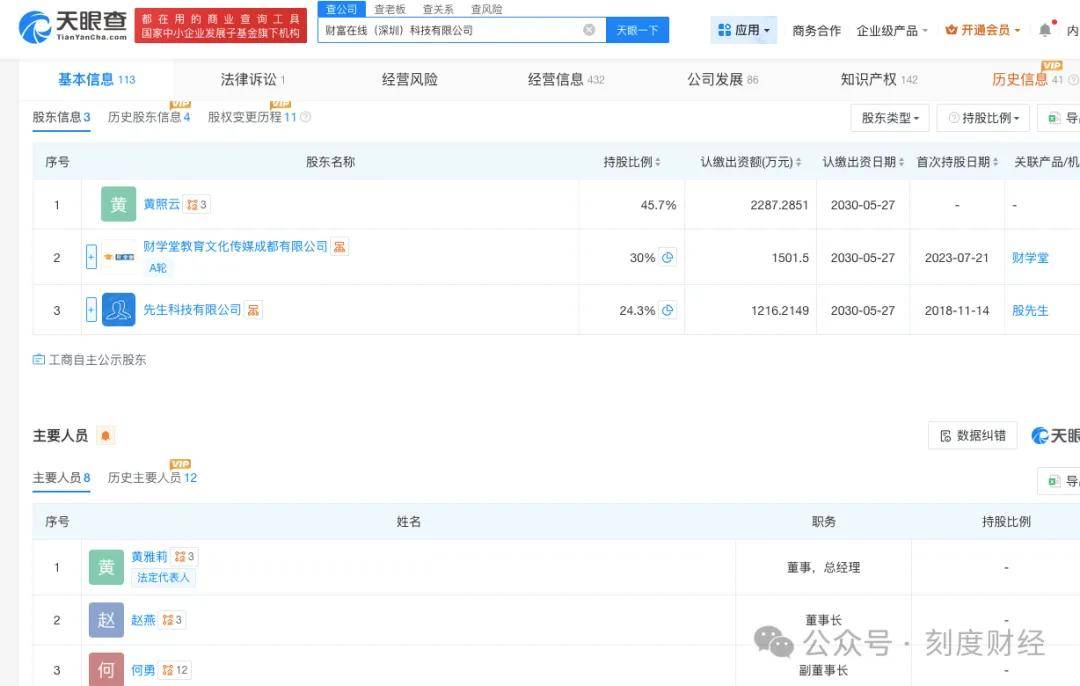Click 先生科技有限公司 blue avatar
Image resolution: width=1080 pixels, height=686 pixels.
coord(118,310)
